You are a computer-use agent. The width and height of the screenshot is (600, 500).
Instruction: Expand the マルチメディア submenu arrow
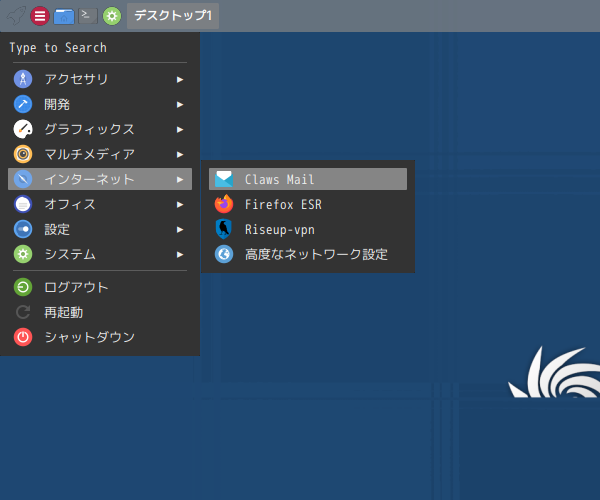coord(180,155)
